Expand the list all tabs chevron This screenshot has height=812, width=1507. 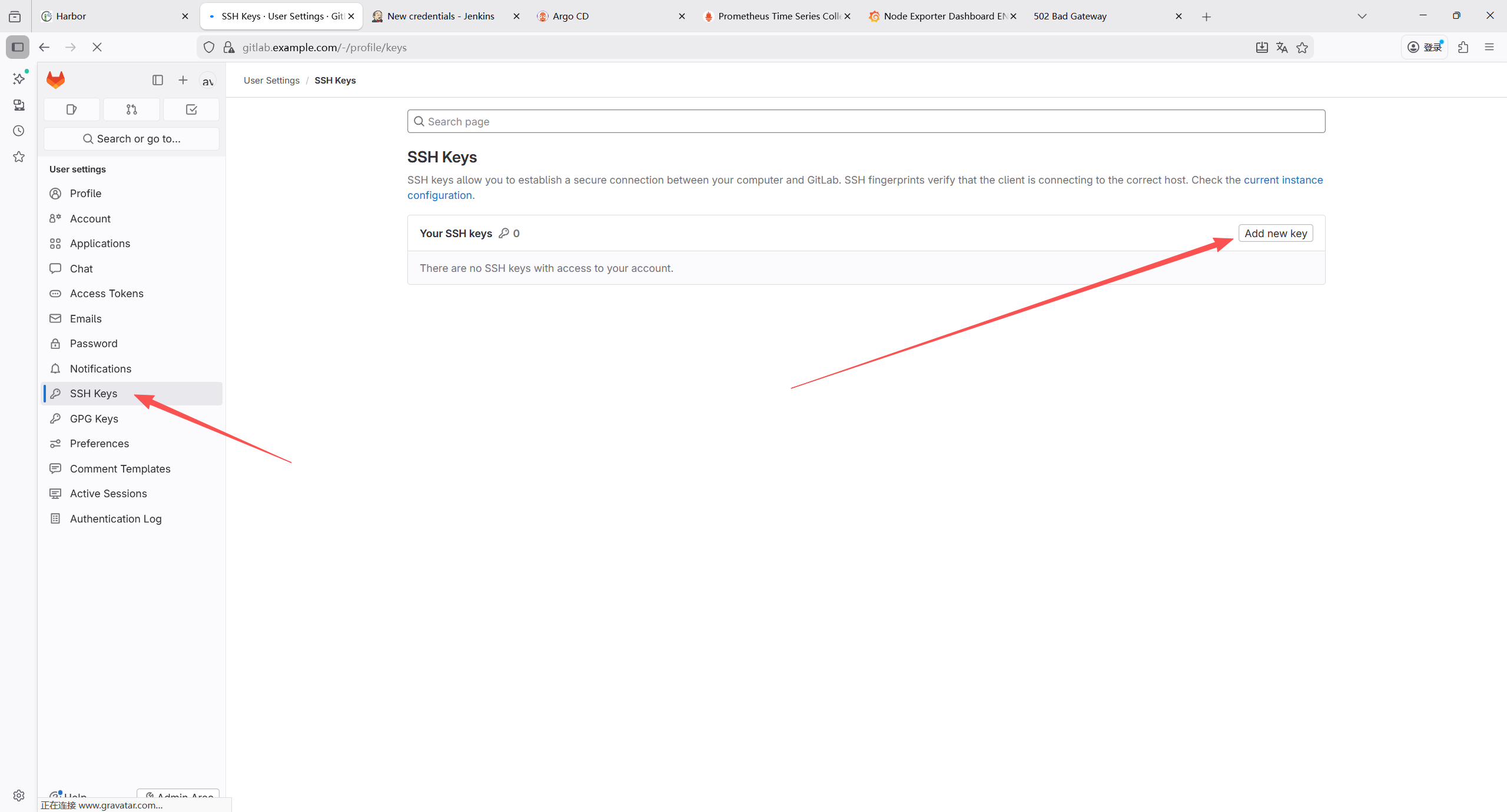[x=1362, y=16]
